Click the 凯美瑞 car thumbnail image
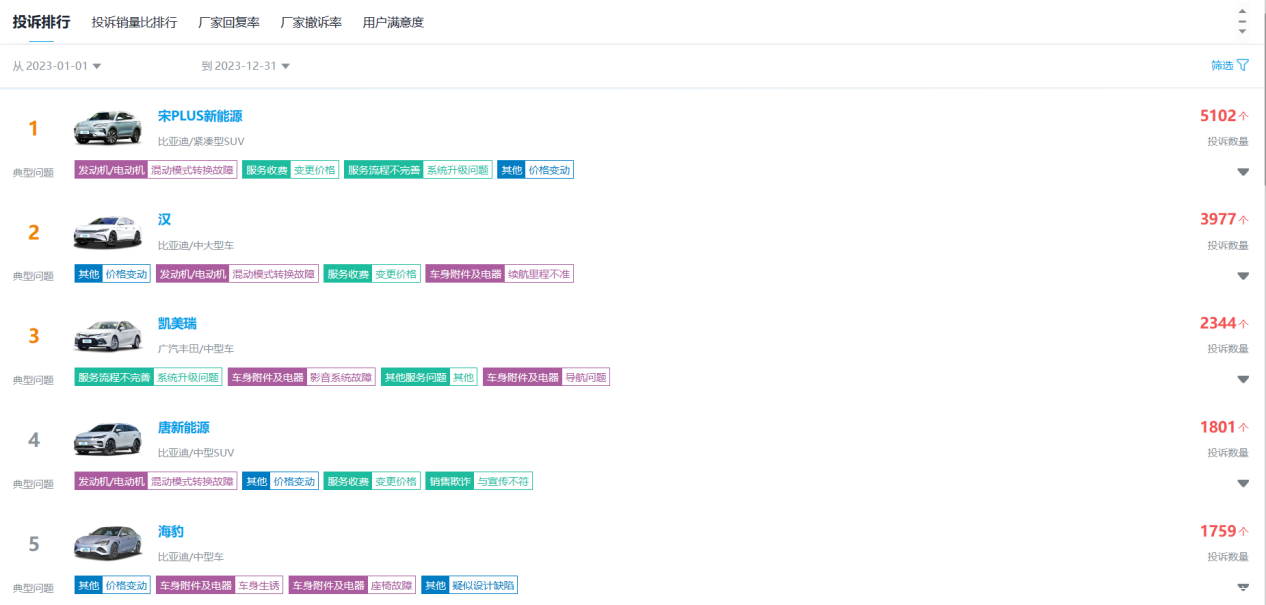The width and height of the screenshot is (1266, 605). (108, 335)
